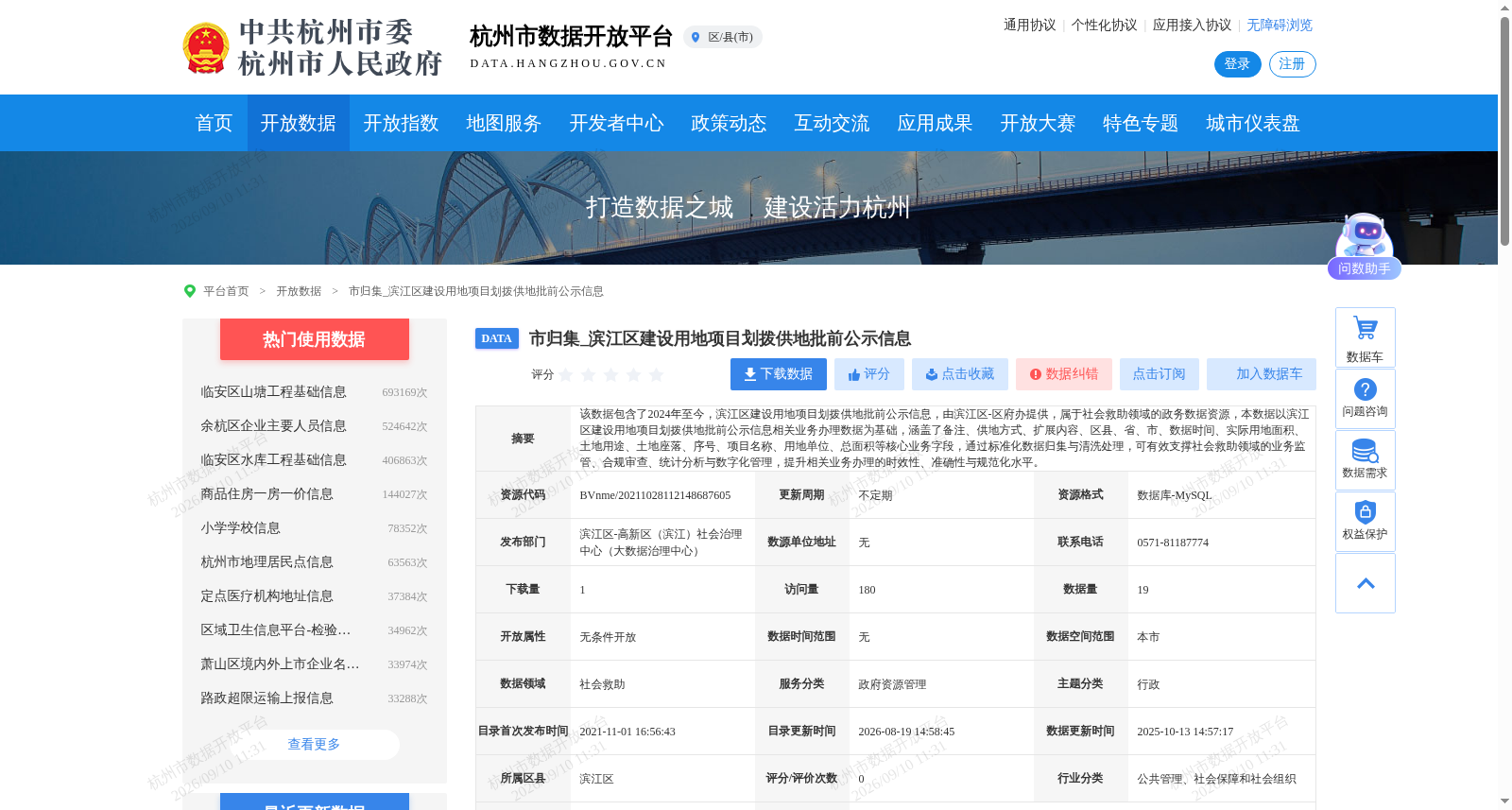Click the 点击收藏 favorite button

(x=960, y=374)
